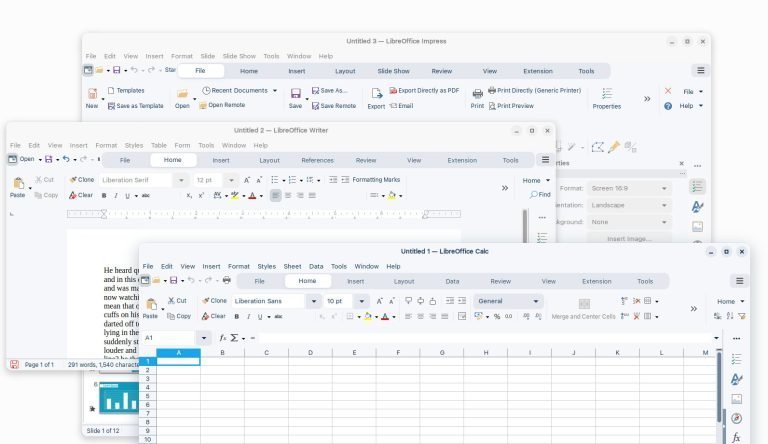
Task: Click New icon in Impress ribbon
Action: pos(92,94)
